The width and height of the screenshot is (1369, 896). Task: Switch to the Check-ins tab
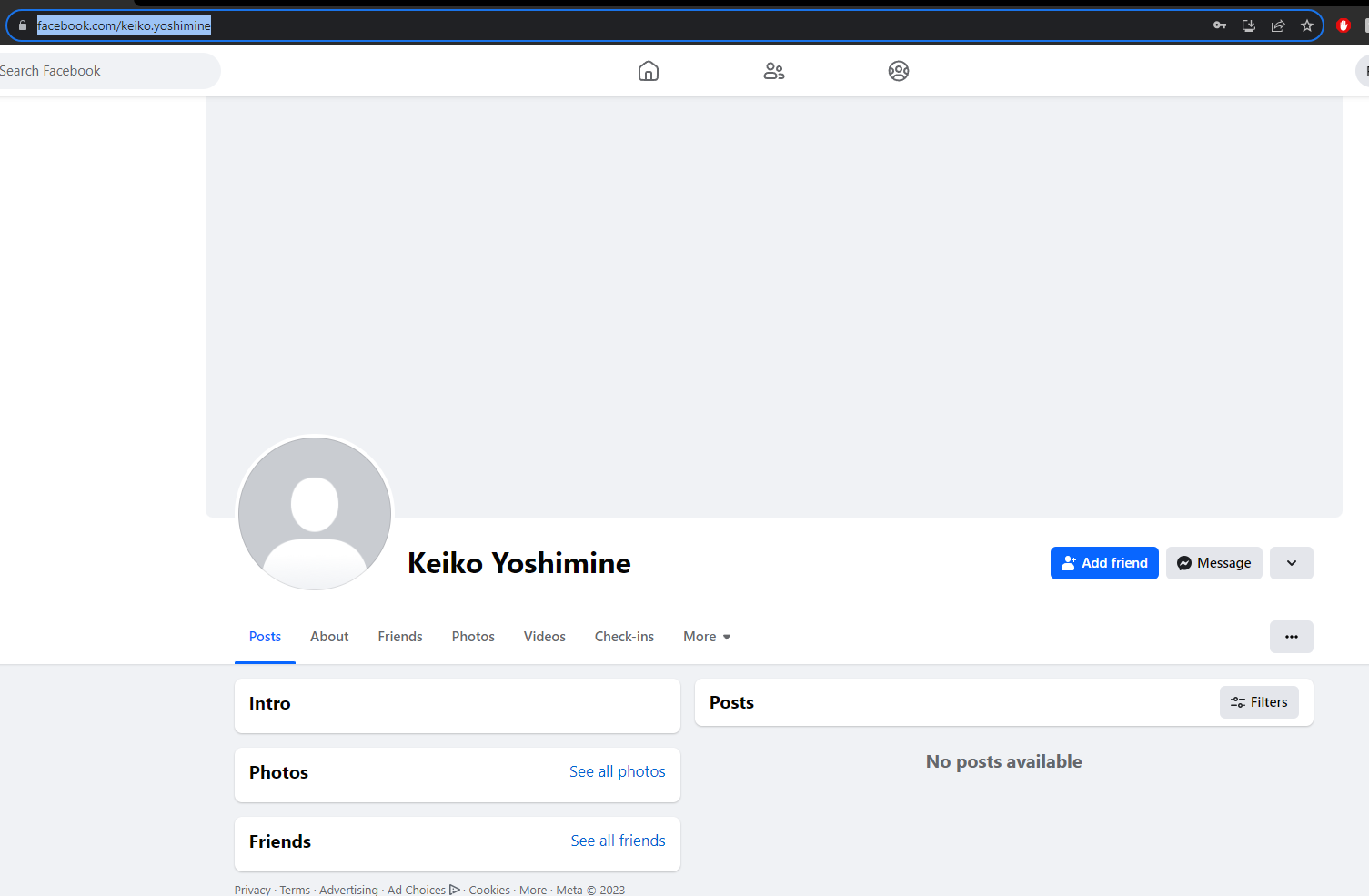tap(624, 637)
